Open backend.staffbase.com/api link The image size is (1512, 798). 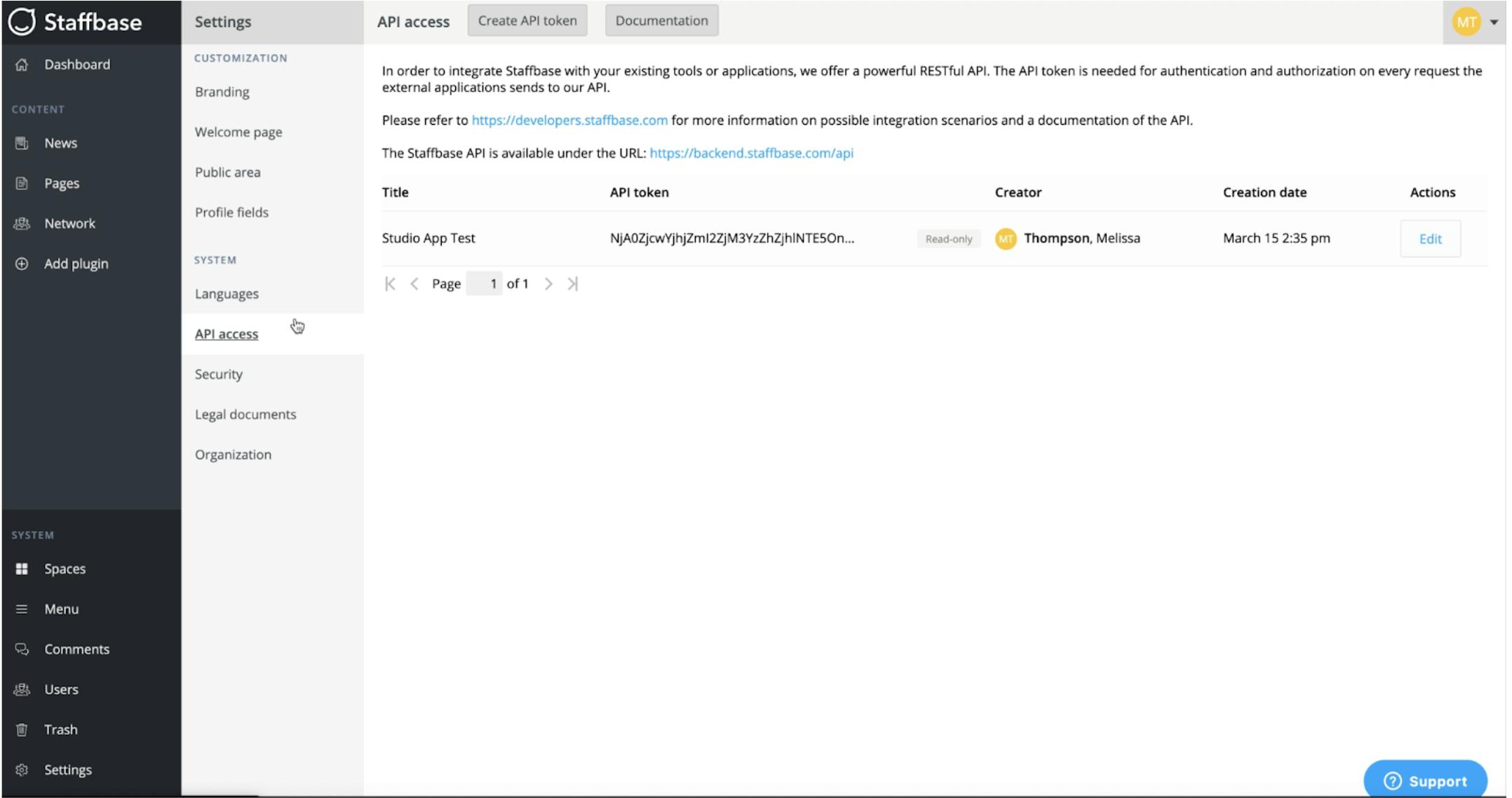[751, 153]
